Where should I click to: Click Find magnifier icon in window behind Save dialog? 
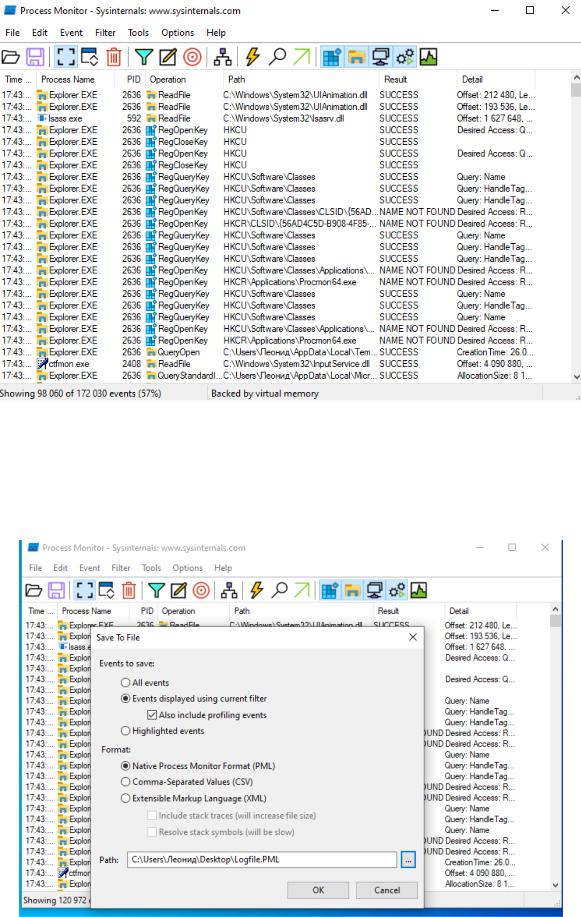280,590
